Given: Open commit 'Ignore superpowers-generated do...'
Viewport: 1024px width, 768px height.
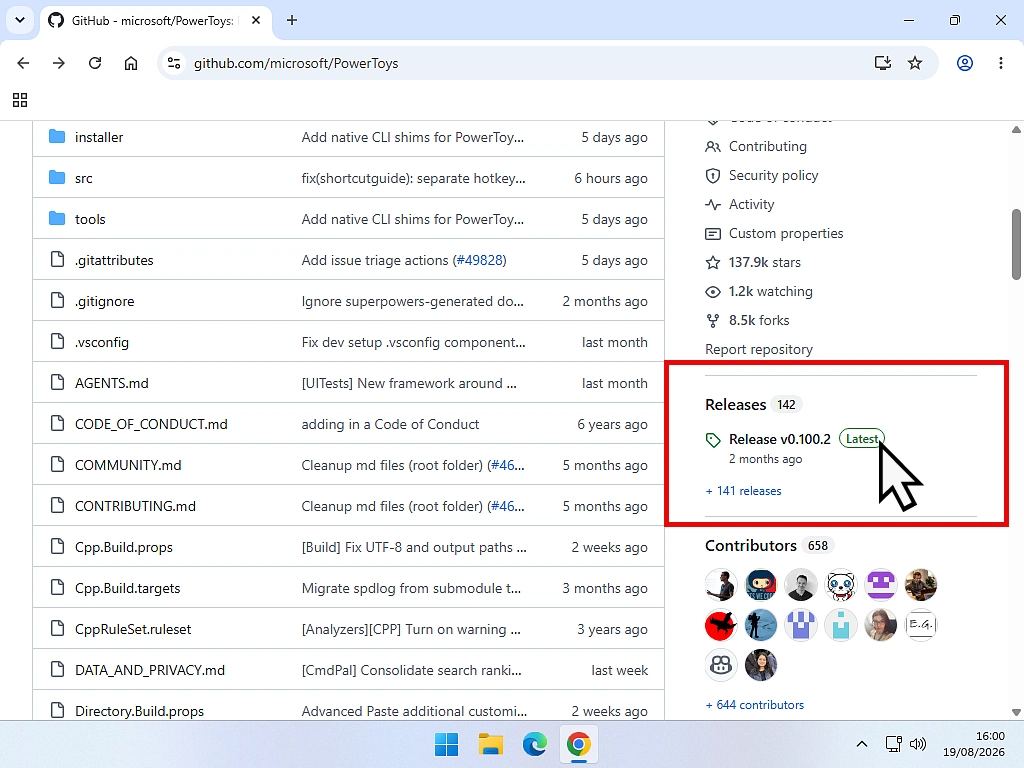Looking at the screenshot, I should [x=412, y=302].
